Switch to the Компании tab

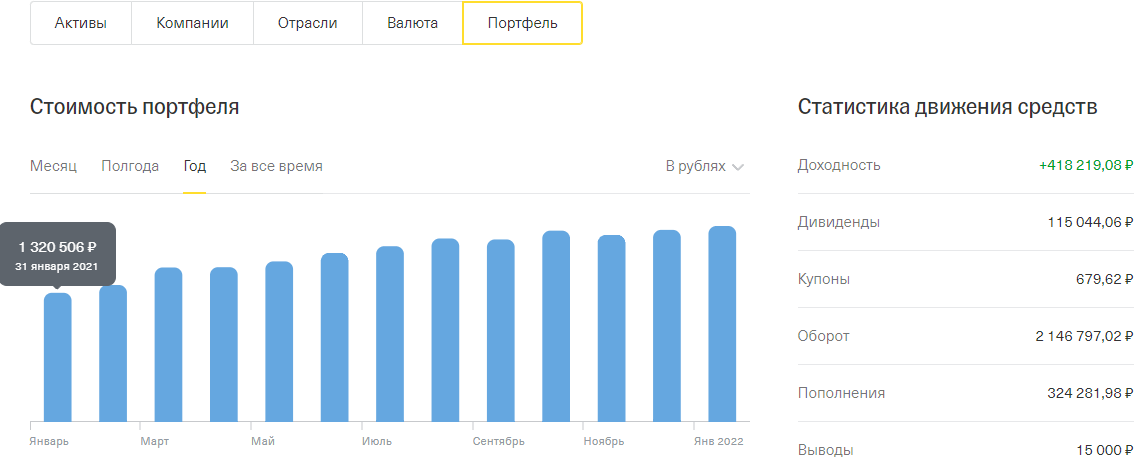[x=192, y=23]
